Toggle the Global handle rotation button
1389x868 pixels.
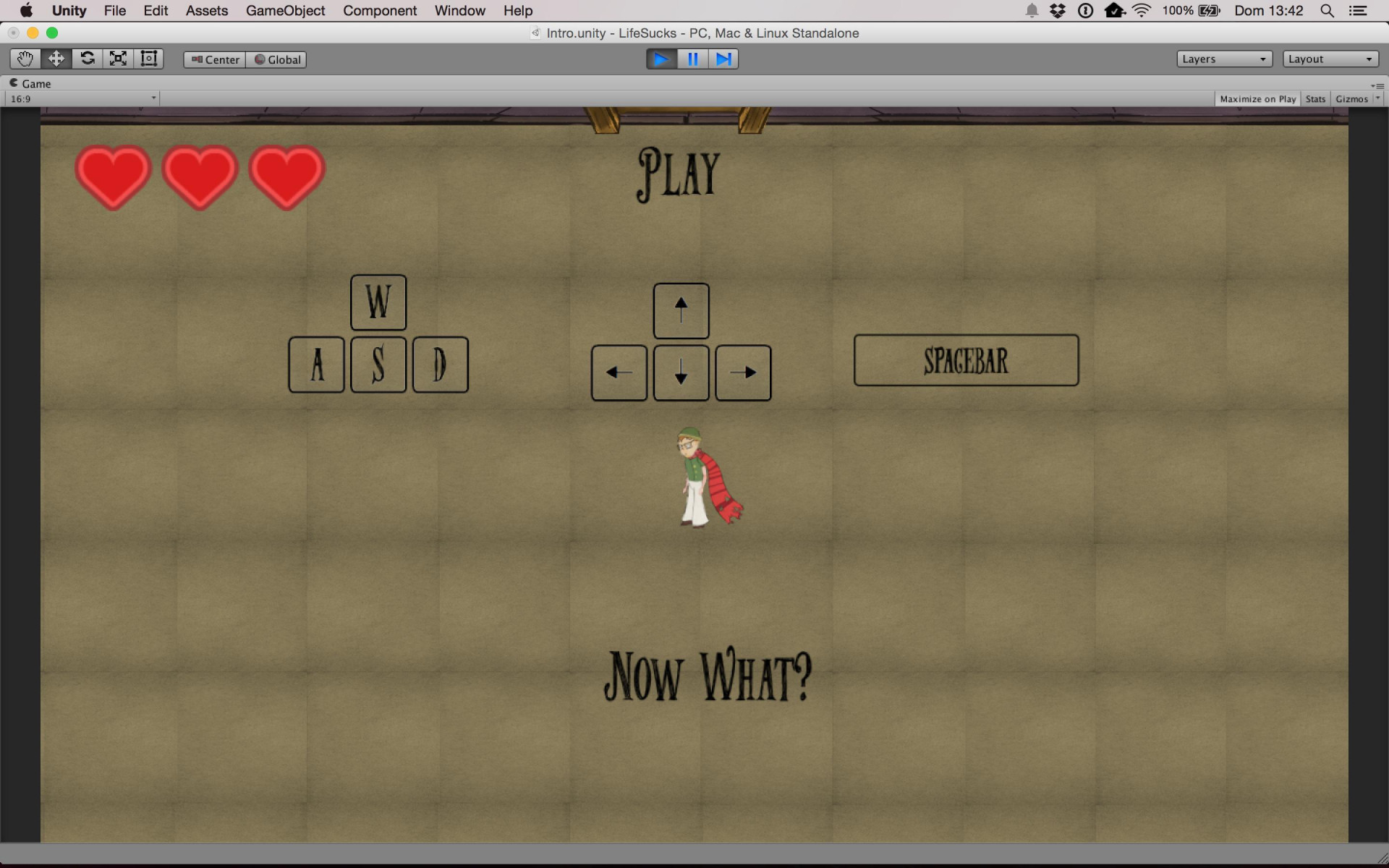coord(276,59)
